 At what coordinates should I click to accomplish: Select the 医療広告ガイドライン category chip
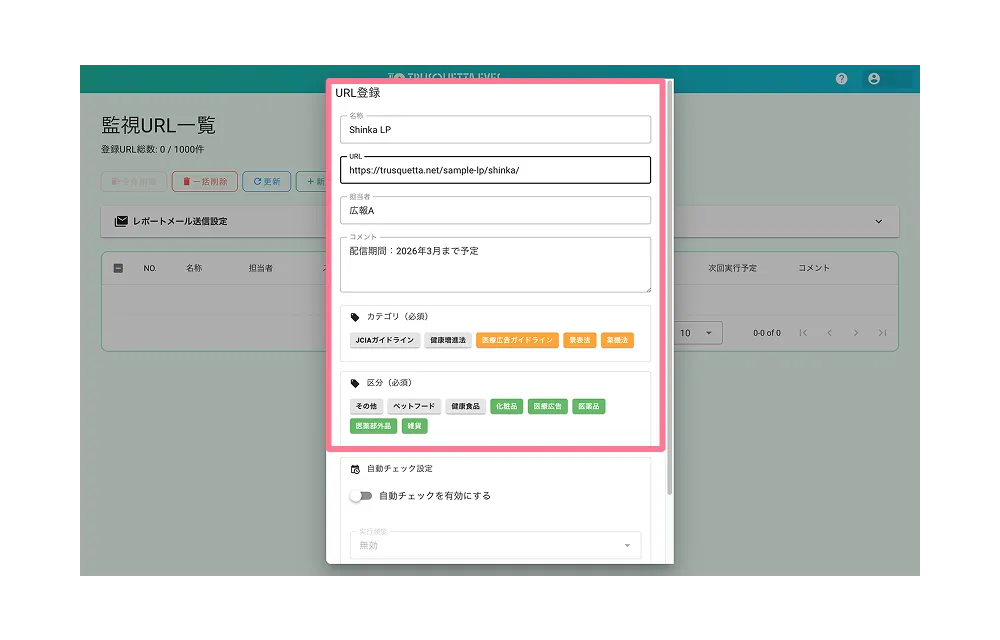pos(517,340)
